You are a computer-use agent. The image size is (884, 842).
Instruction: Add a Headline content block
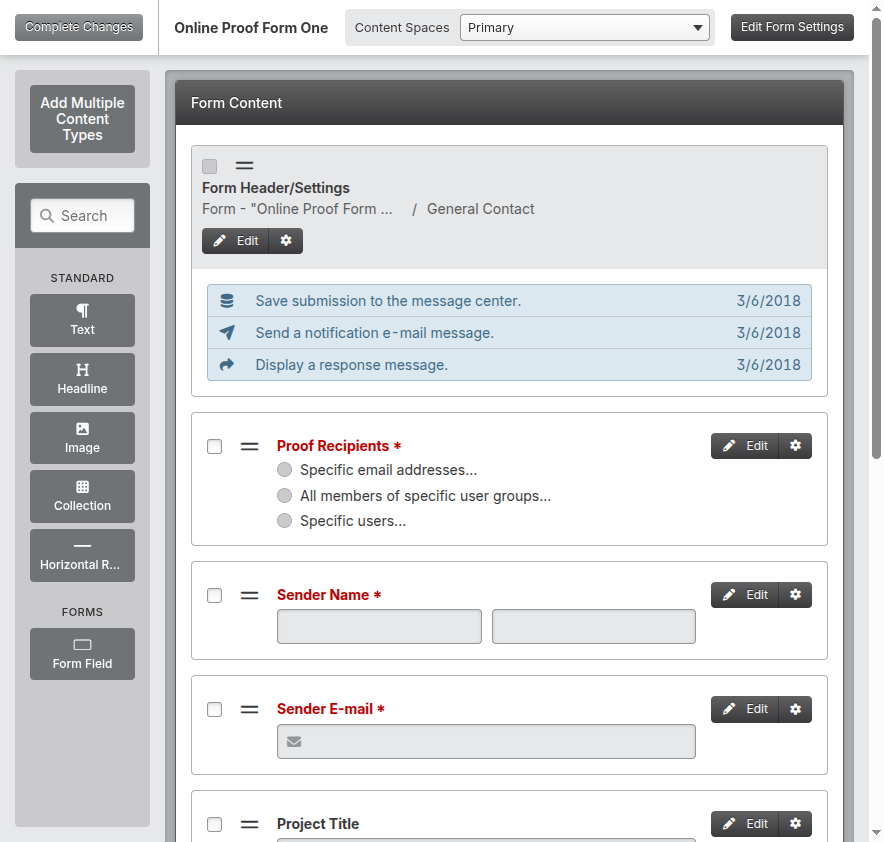[82, 379]
